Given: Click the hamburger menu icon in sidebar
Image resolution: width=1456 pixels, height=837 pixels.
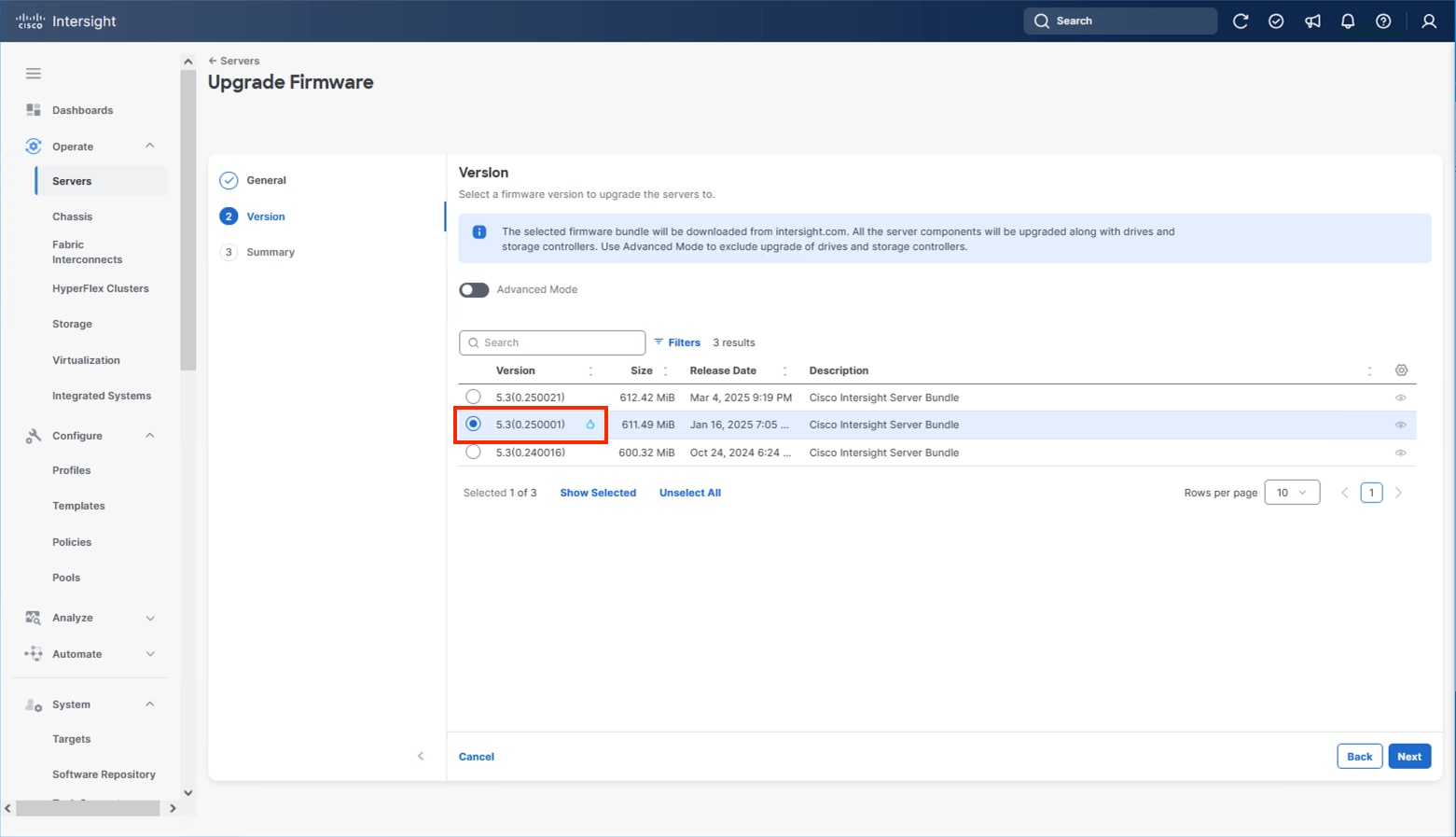Looking at the screenshot, I should [33, 73].
